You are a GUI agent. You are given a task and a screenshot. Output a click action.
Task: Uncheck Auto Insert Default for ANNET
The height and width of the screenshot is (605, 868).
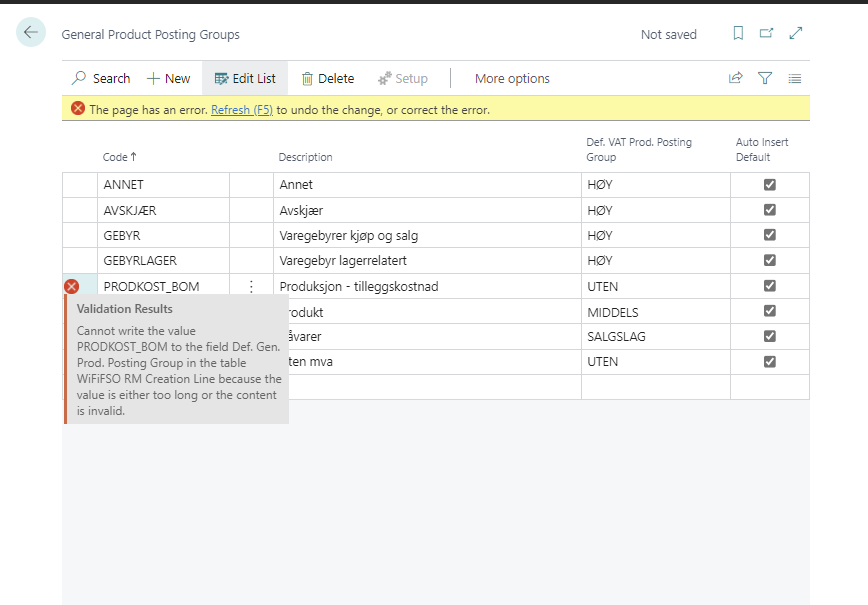(770, 185)
